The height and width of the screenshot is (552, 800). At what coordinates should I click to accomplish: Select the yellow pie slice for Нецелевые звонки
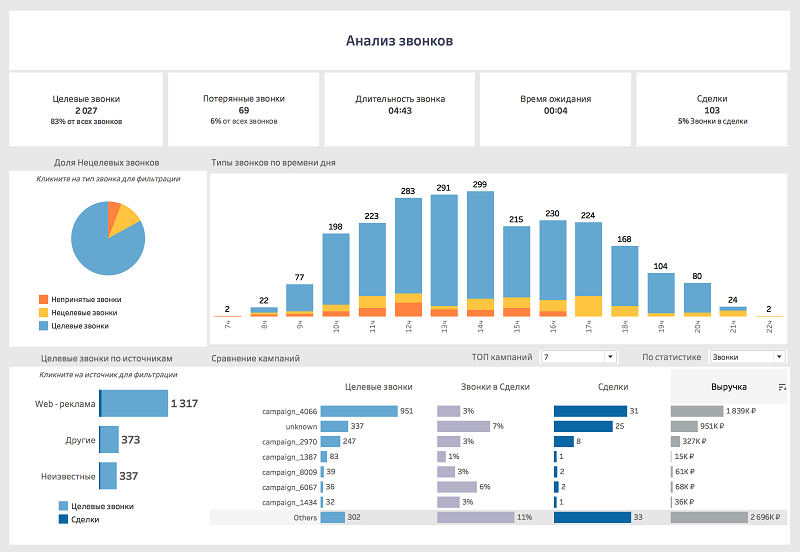tap(125, 218)
